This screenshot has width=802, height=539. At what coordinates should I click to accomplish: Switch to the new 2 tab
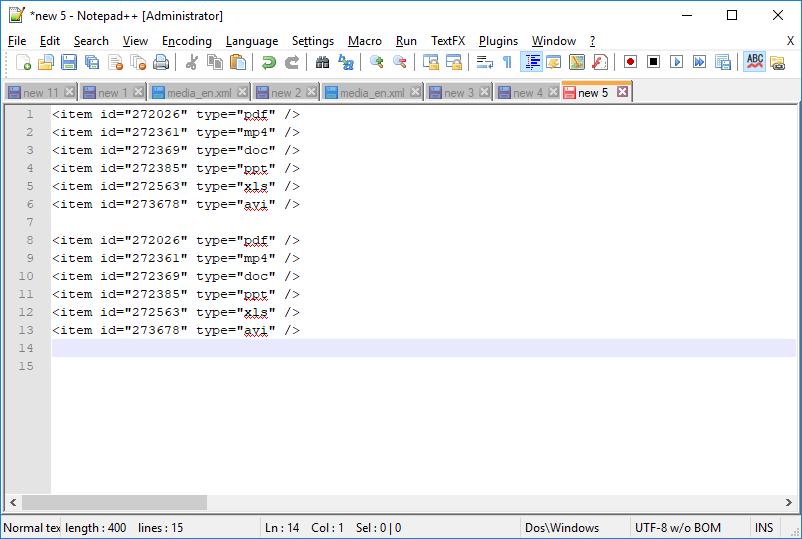(x=285, y=93)
